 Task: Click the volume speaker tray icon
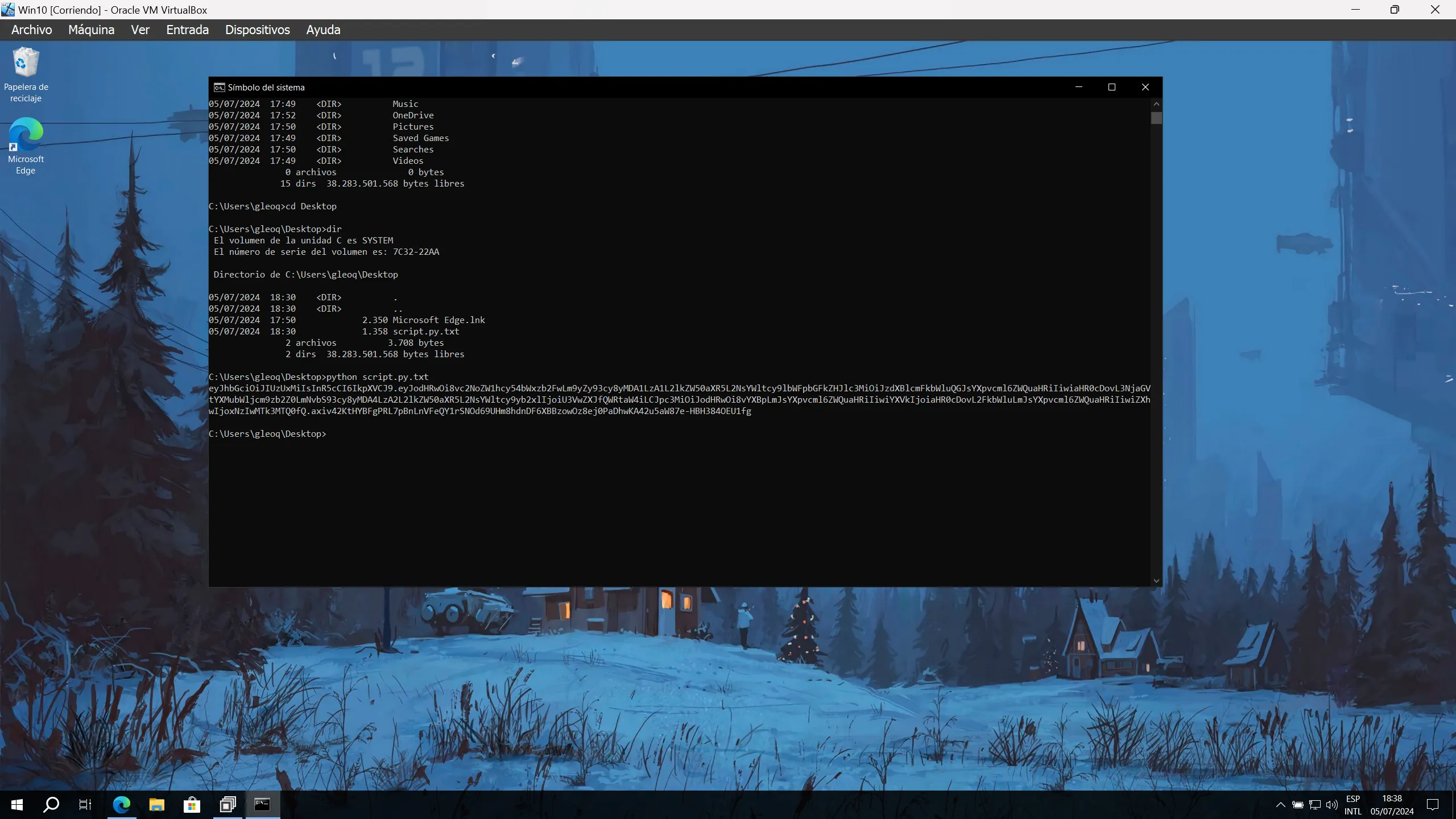click(x=1331, y=805)
